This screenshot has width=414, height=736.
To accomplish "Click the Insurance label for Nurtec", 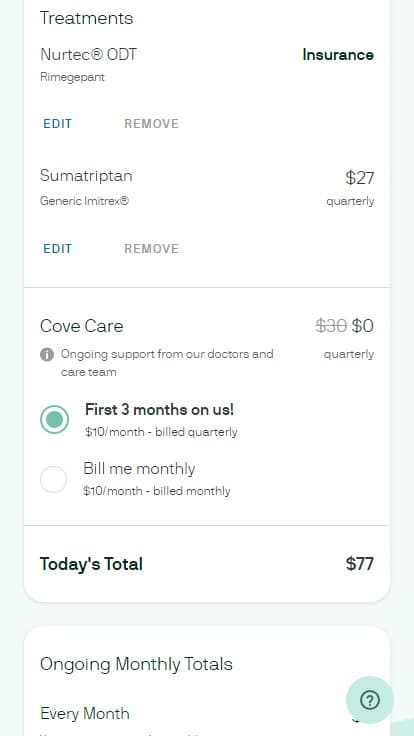I will click(338, 55).
